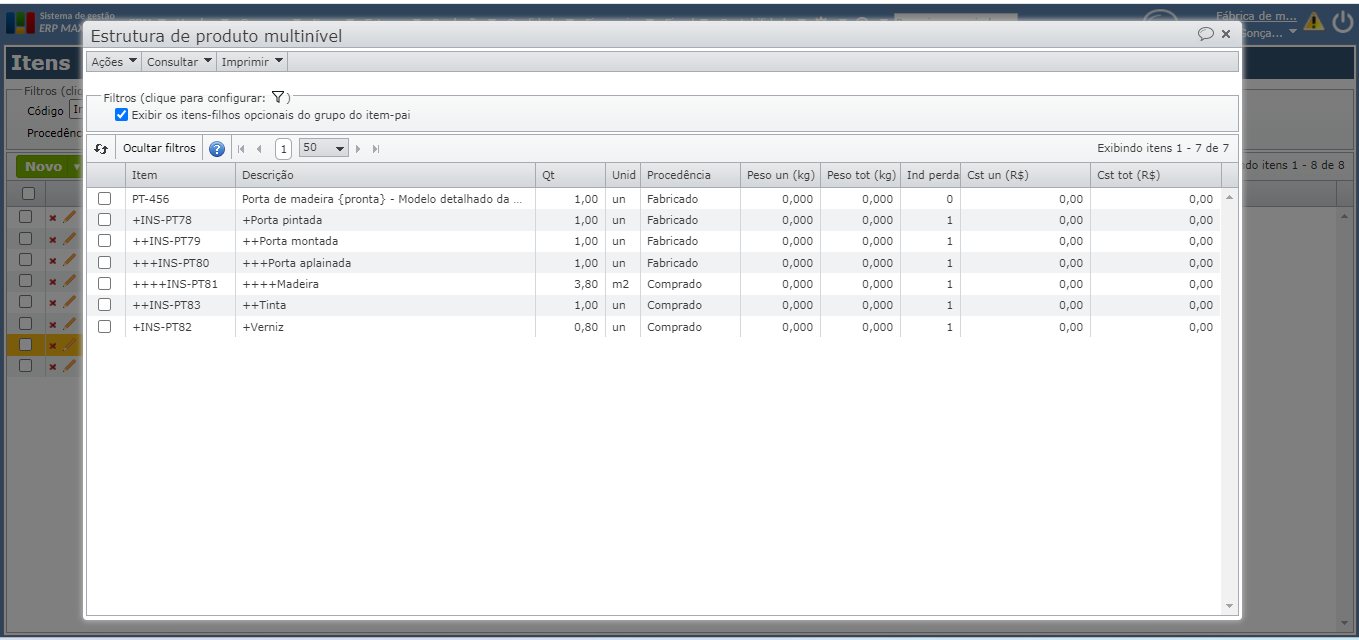
Task: Select the PT-456 row checkbox
Action: pyautogui.click(x=105, y=199)
